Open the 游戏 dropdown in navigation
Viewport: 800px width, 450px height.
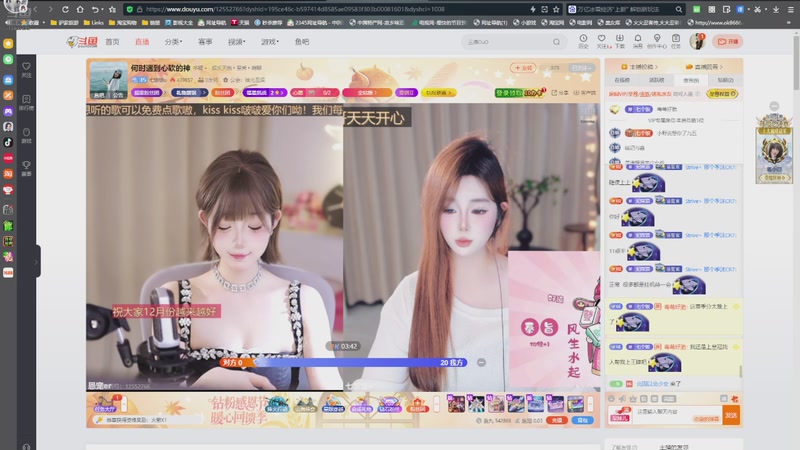(x=270, y=42)
